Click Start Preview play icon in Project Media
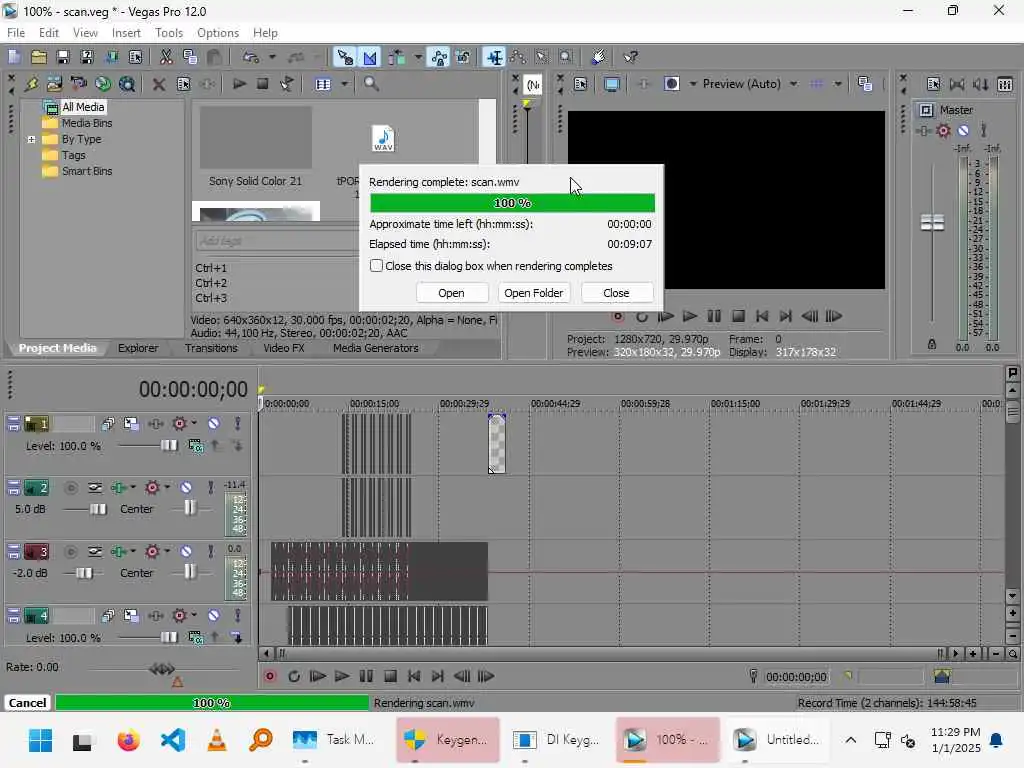Viewport: 1024px width, 768px height. 239,84
